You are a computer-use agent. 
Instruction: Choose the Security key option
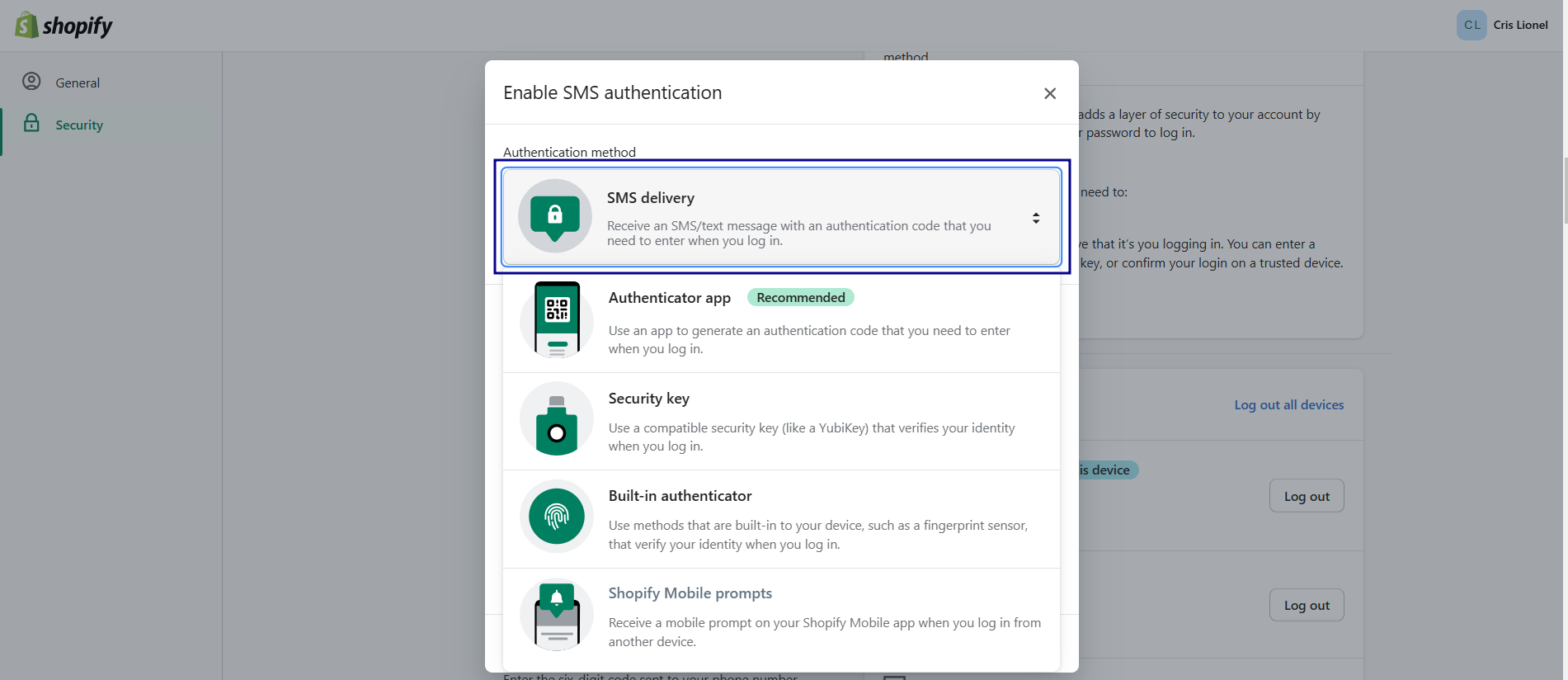(781, 422)
